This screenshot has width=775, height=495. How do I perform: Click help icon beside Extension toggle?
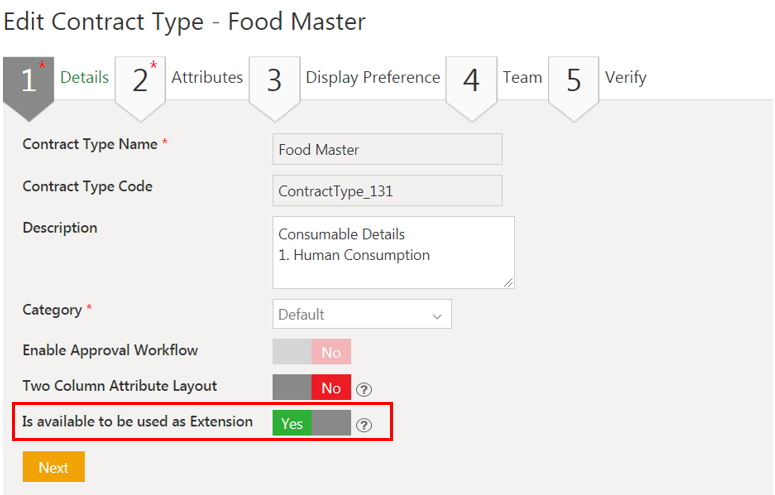pyautogui.click(x=364, y=424)
